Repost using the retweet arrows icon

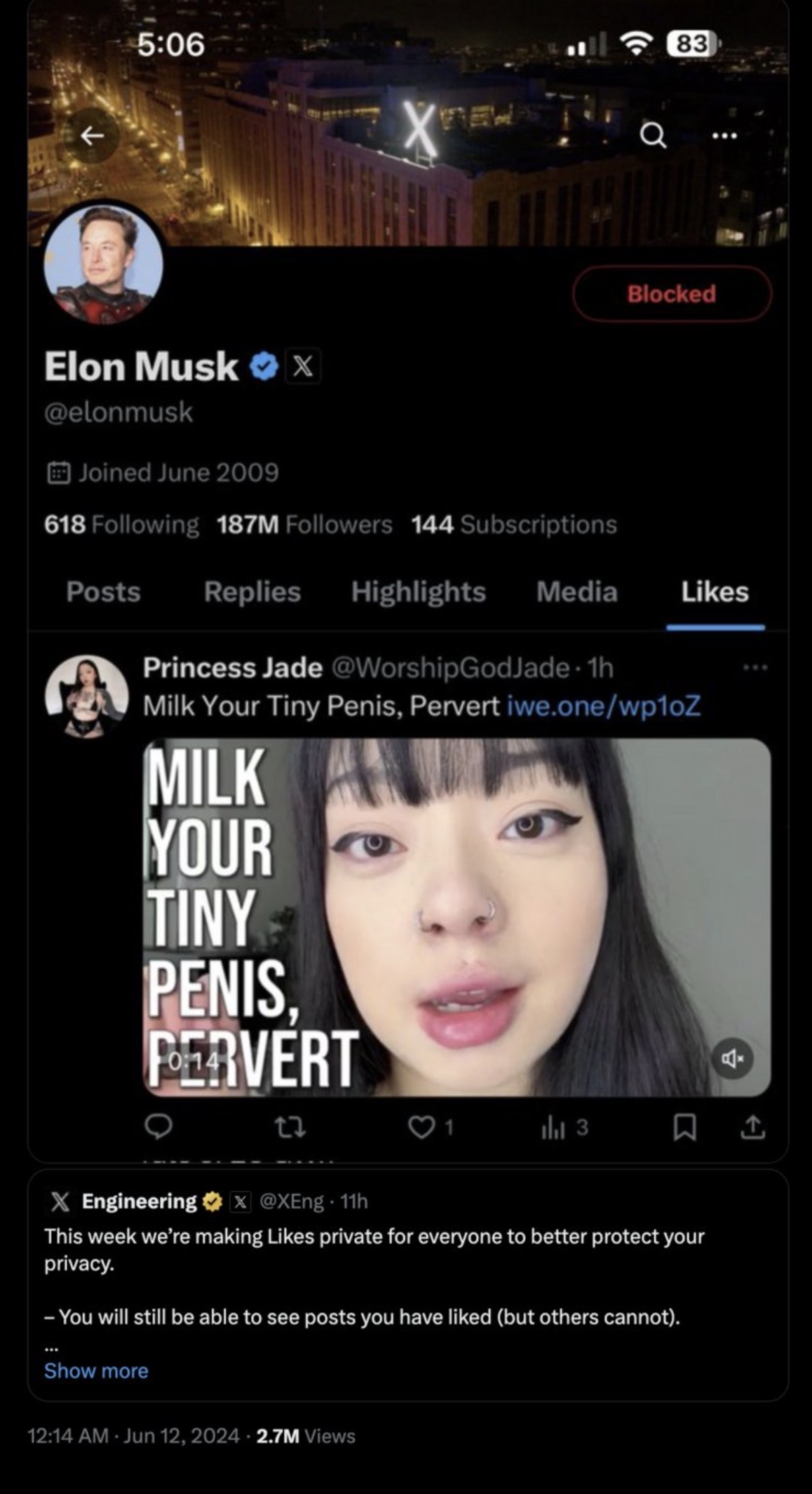tap(290, 1127)
